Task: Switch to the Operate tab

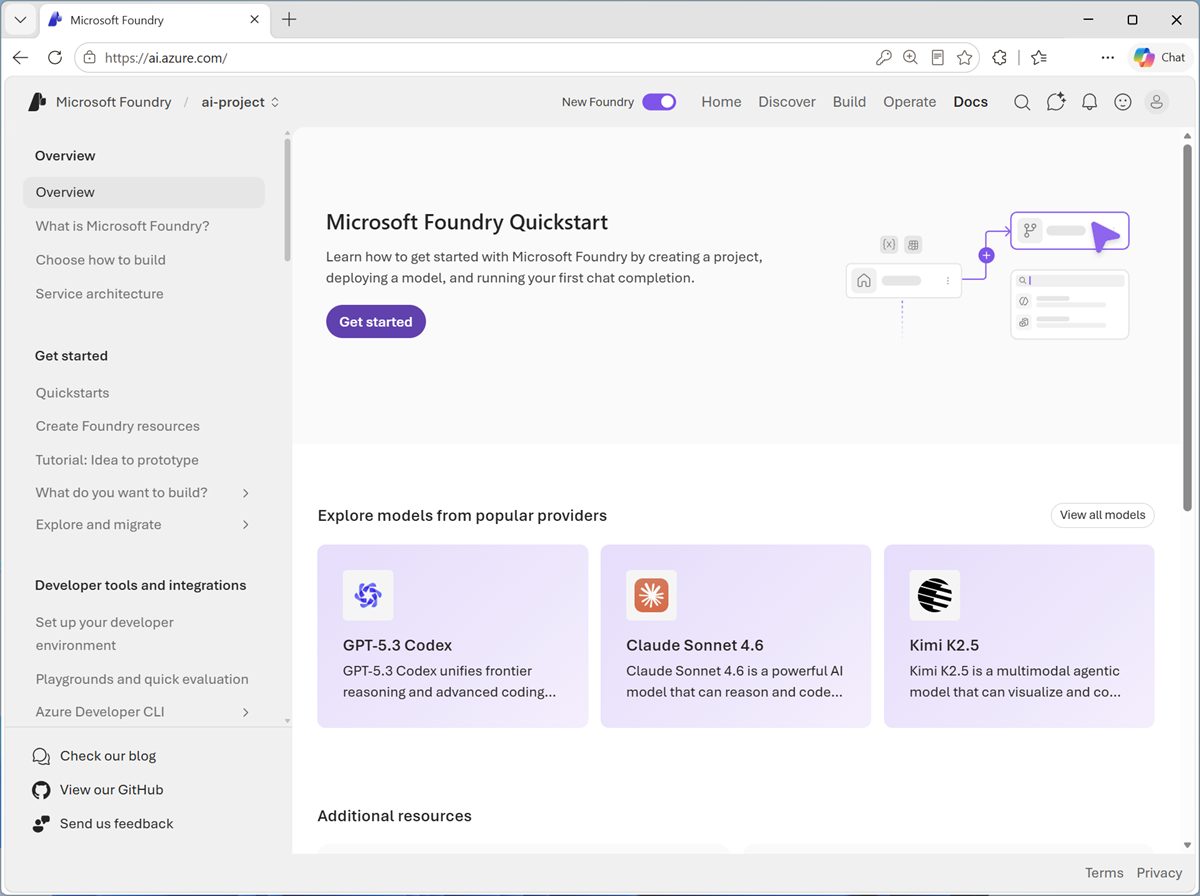Action: coord(910,102)
